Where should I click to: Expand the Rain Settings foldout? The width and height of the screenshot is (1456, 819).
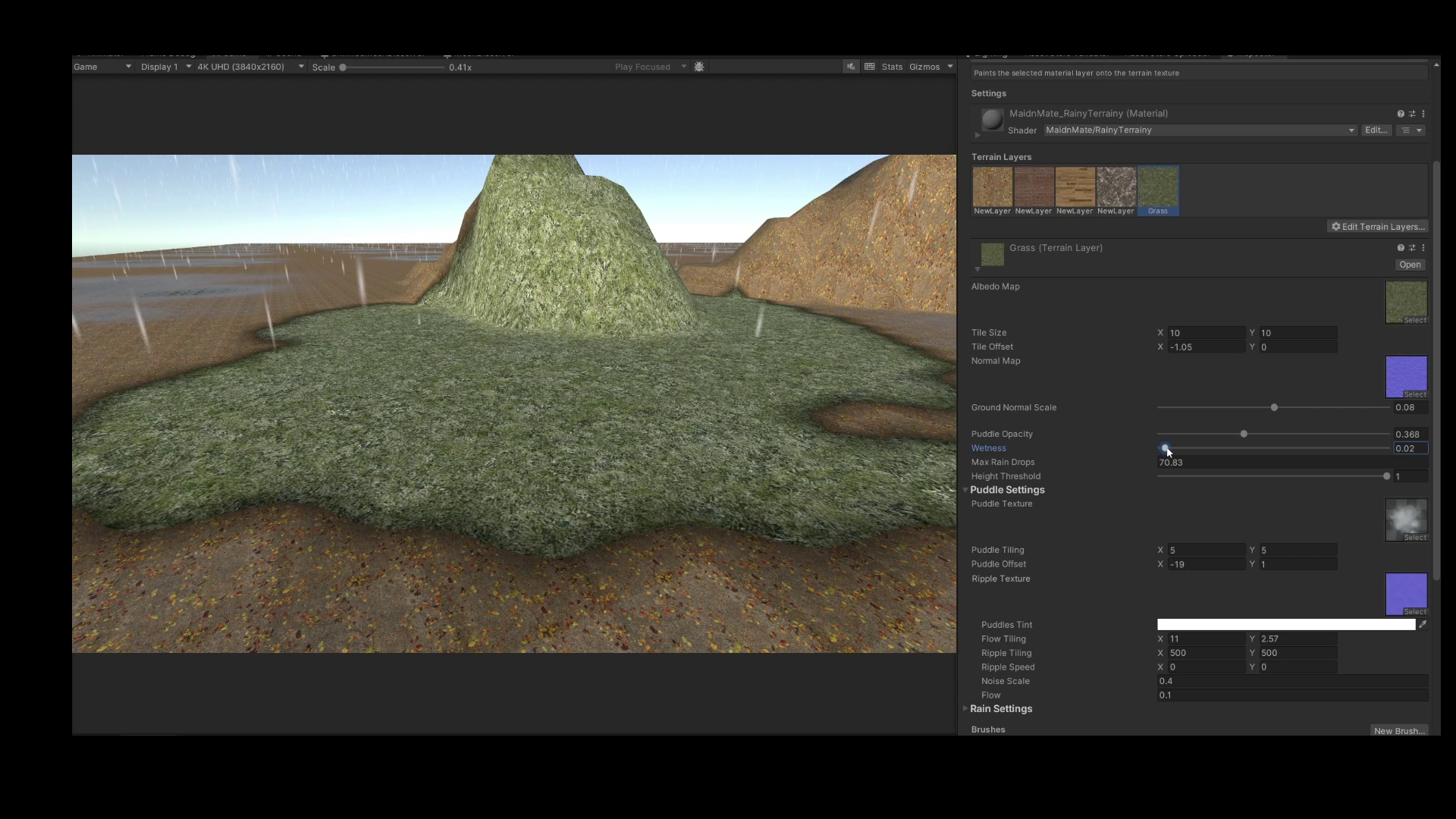pos(965,708)
